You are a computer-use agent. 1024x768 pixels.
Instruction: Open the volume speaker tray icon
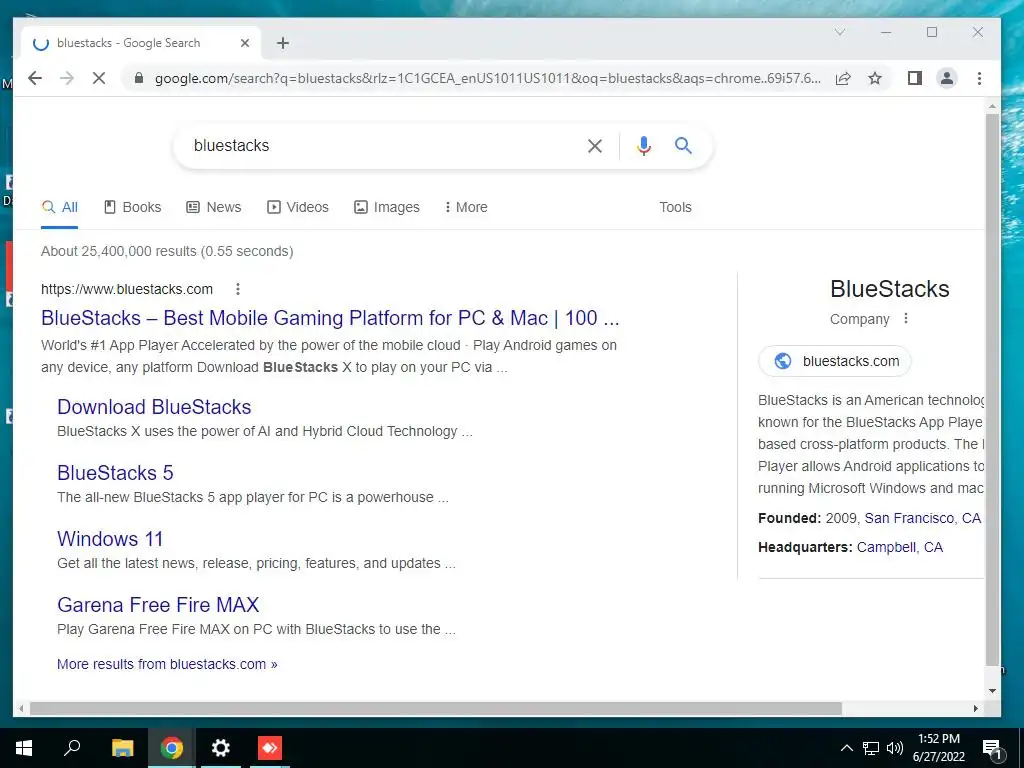tap(895, 748)
